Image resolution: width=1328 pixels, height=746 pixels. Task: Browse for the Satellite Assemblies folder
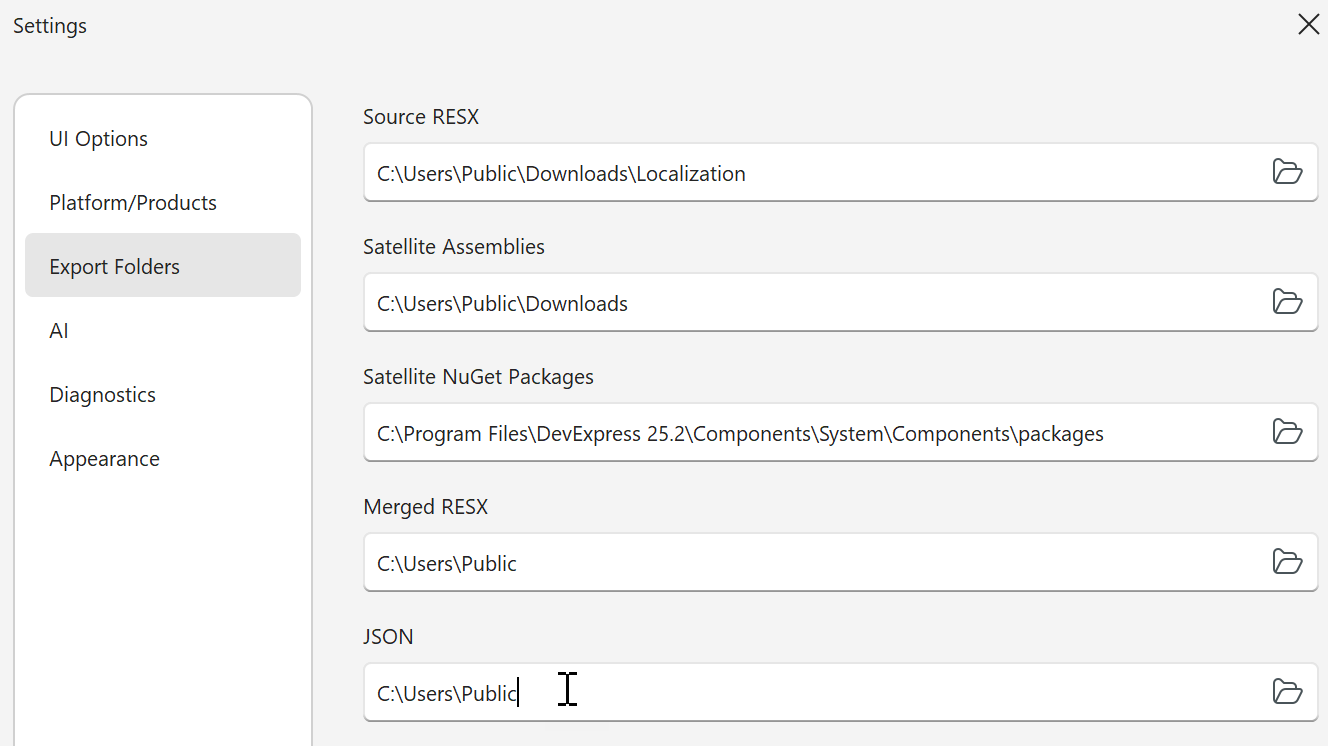click(x=1287, y=302)
